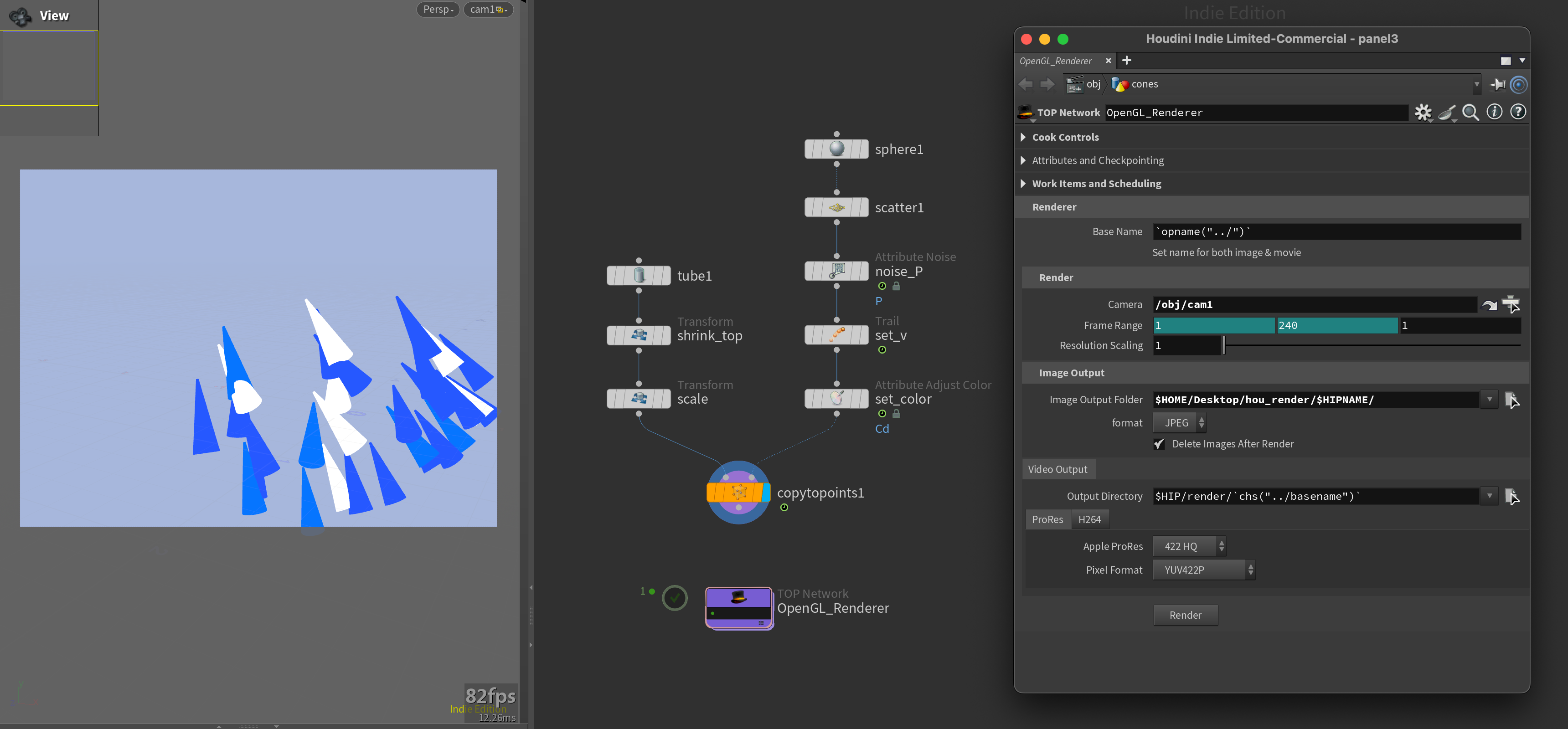This screenshot has width=1568, height=729.
Task: Toggle the lock icon on the set_color node
Action: [897, 413]
